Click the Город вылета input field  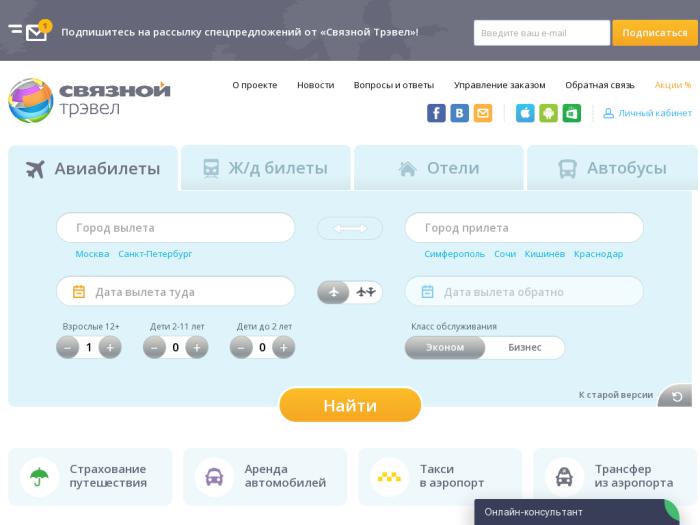point(176,228)
